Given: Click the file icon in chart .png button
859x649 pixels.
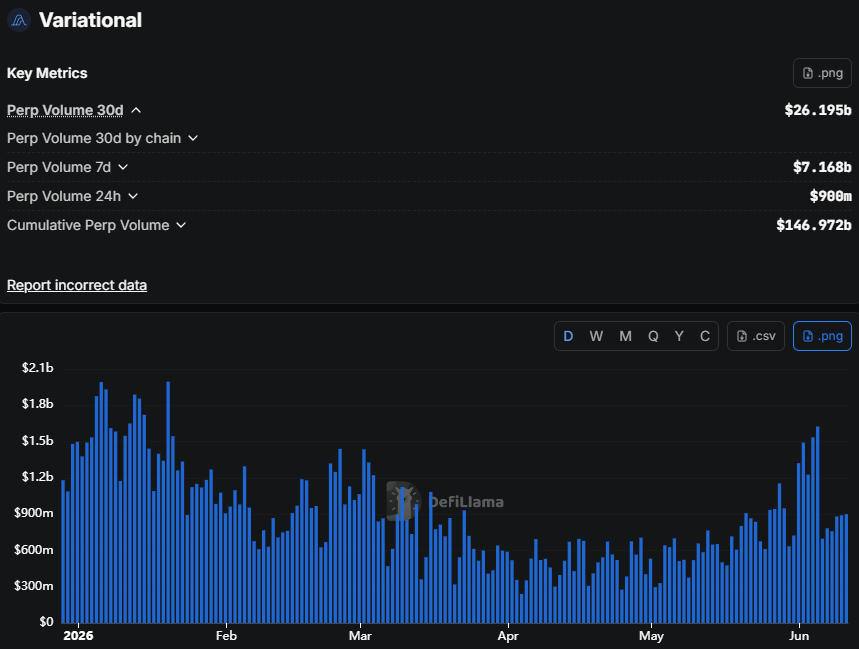Looking at the screenshot, I should [808, 336].
